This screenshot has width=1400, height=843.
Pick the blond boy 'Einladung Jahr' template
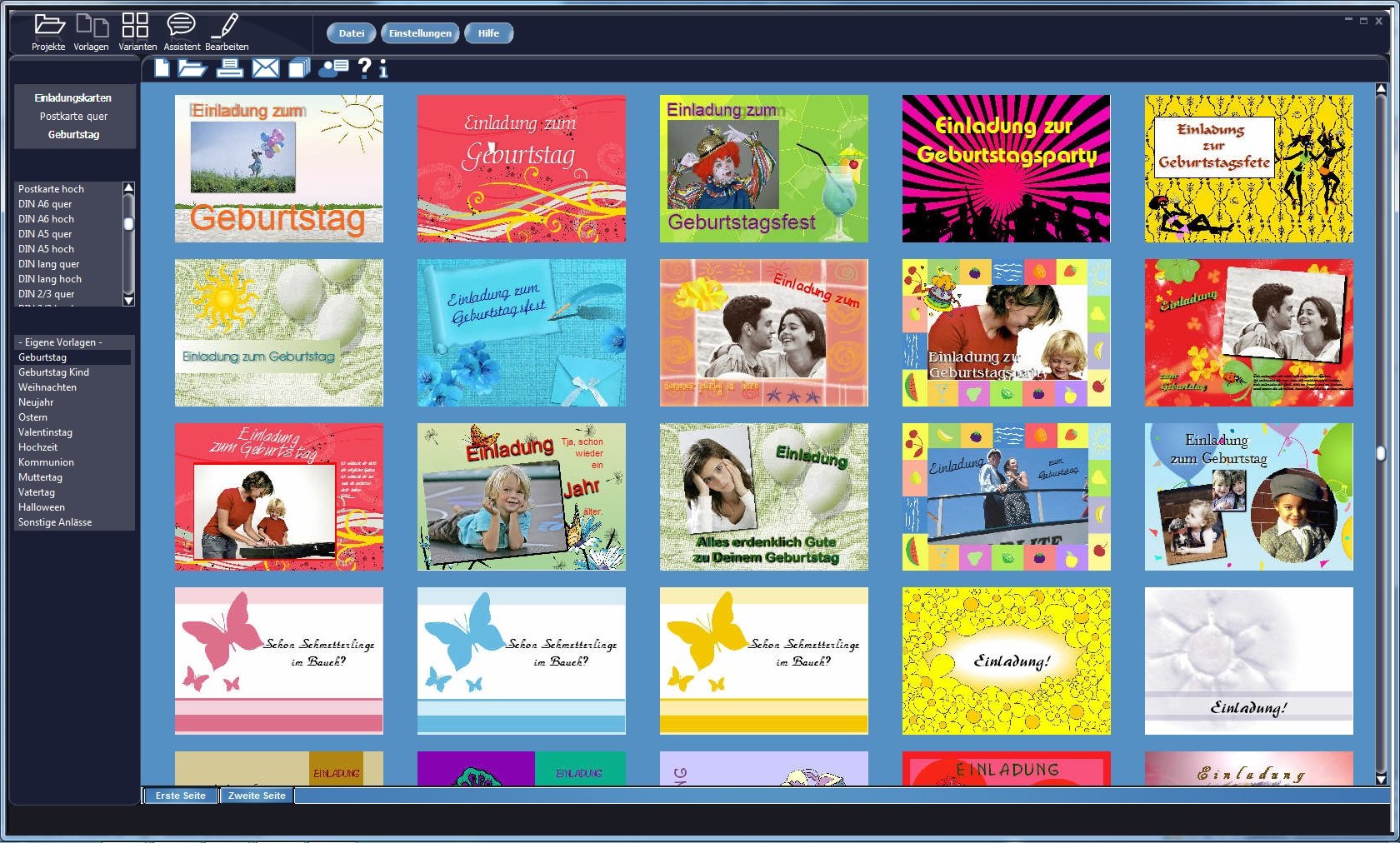click(522, 497)
